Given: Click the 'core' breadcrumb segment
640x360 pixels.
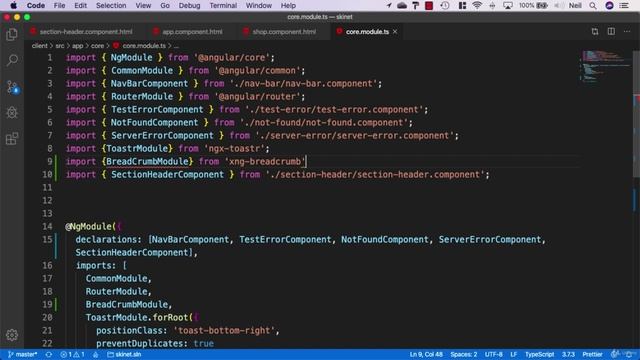Looking at the screenshot, I should pyautogui.click(x=97, y=46).
